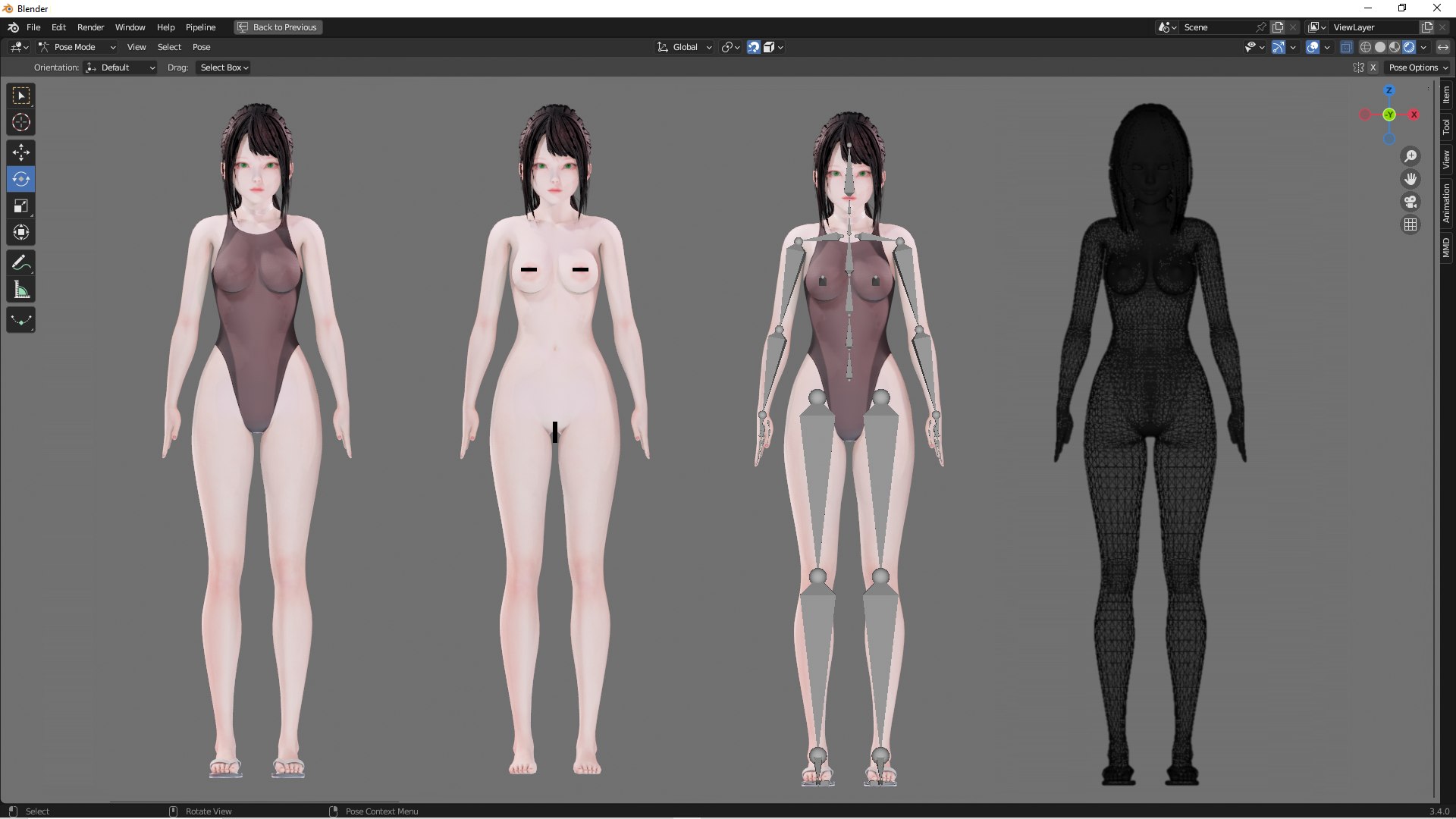This screenshot has height=819, width=1456.
Task: Toggle X-ray view button
Action: (1346, 47)
